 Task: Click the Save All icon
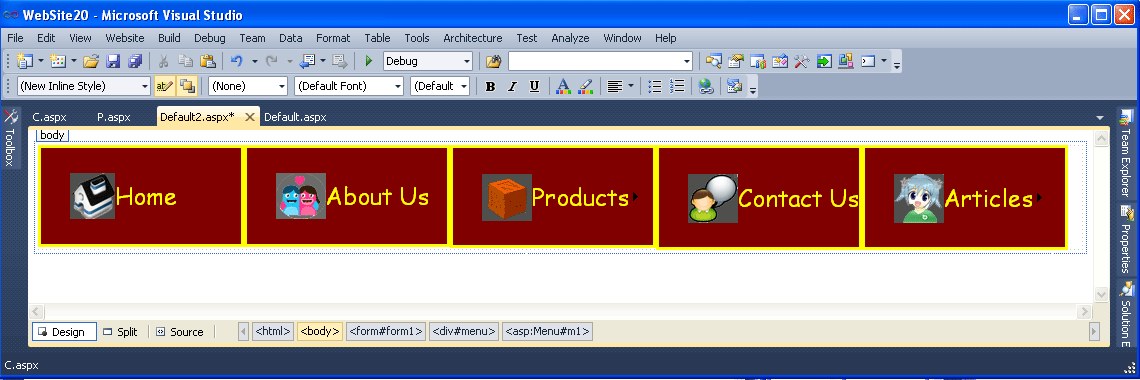pyautogui.click(x=135, y=61)
